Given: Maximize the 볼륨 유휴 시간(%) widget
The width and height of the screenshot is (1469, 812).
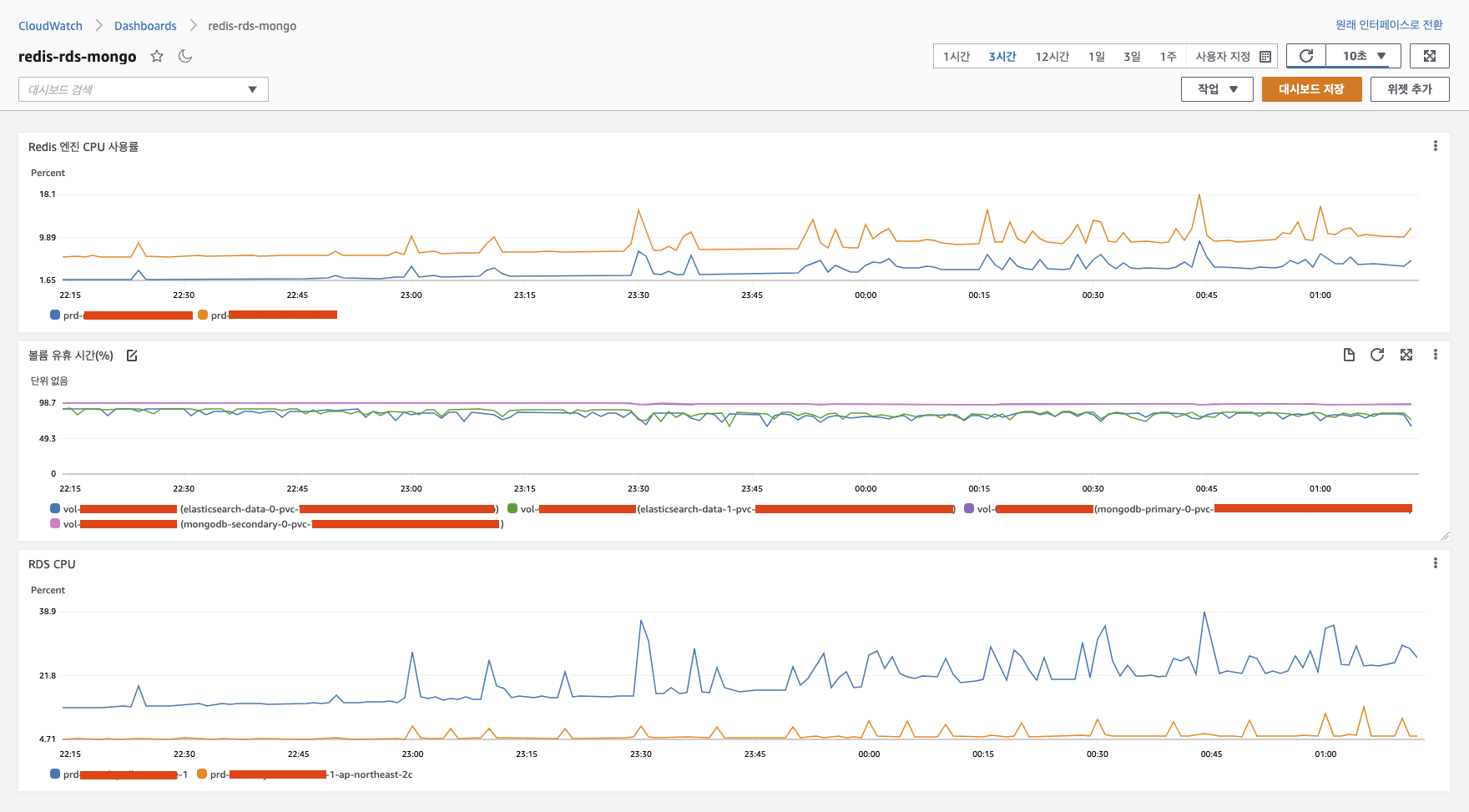Looking at the screenshot, I should coord(1406,355).
